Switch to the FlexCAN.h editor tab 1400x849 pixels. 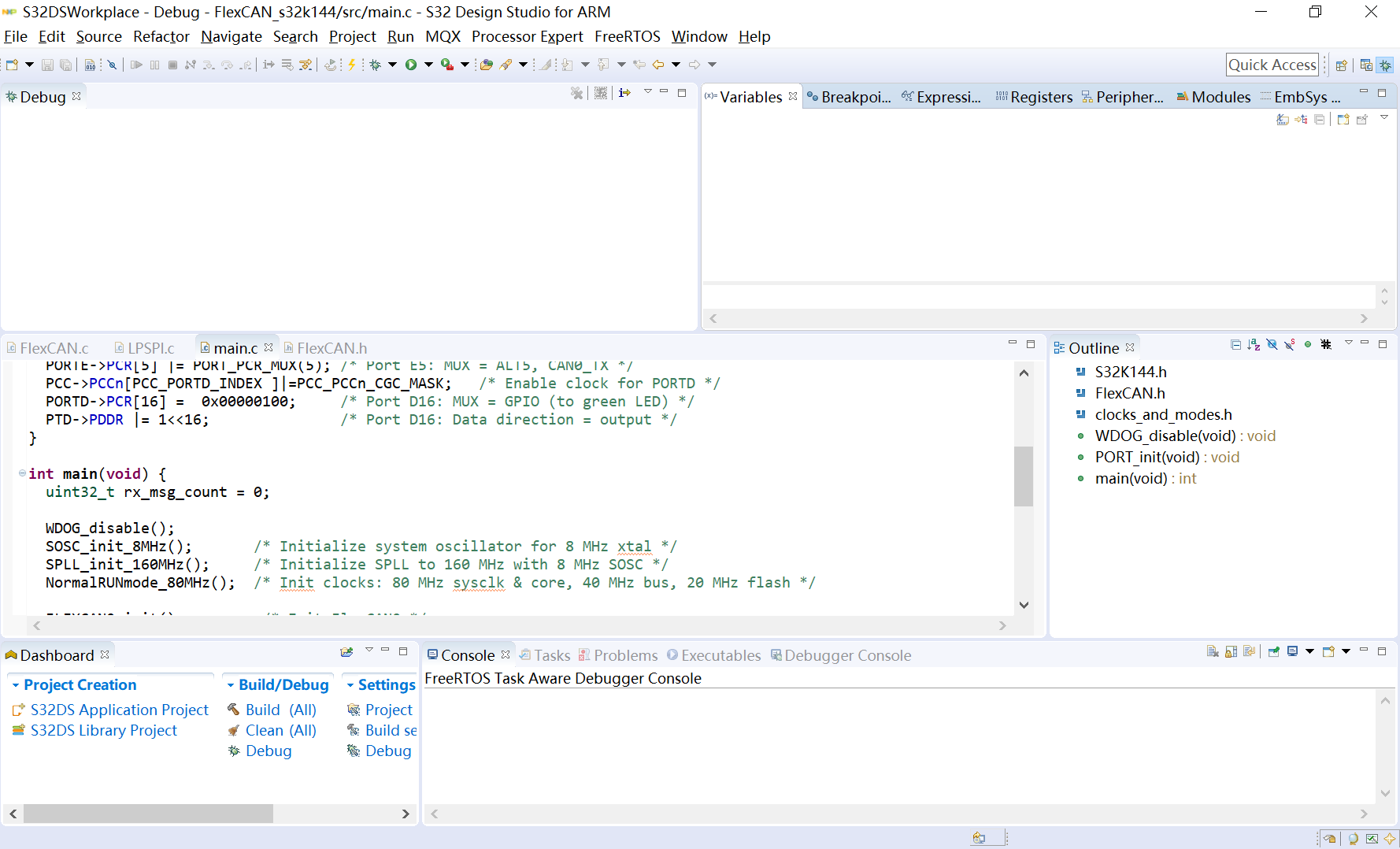[331, 348]
